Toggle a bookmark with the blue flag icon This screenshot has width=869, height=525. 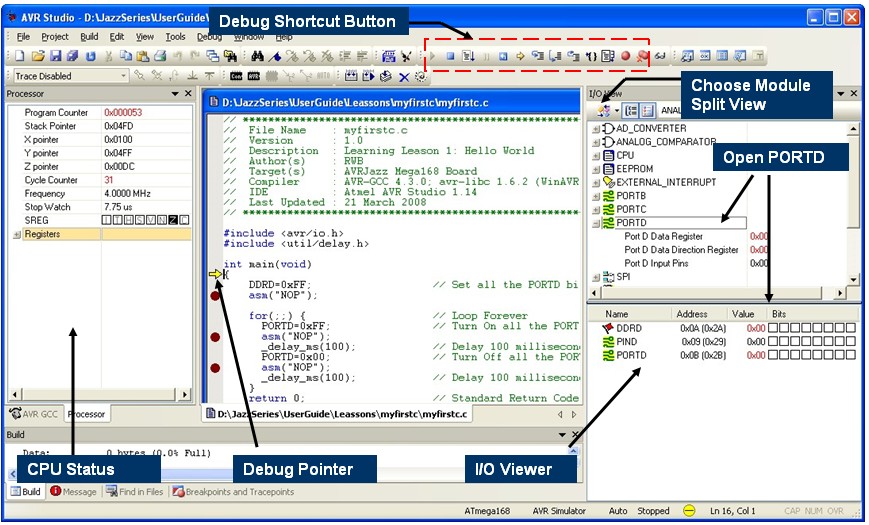pos(274,56)
